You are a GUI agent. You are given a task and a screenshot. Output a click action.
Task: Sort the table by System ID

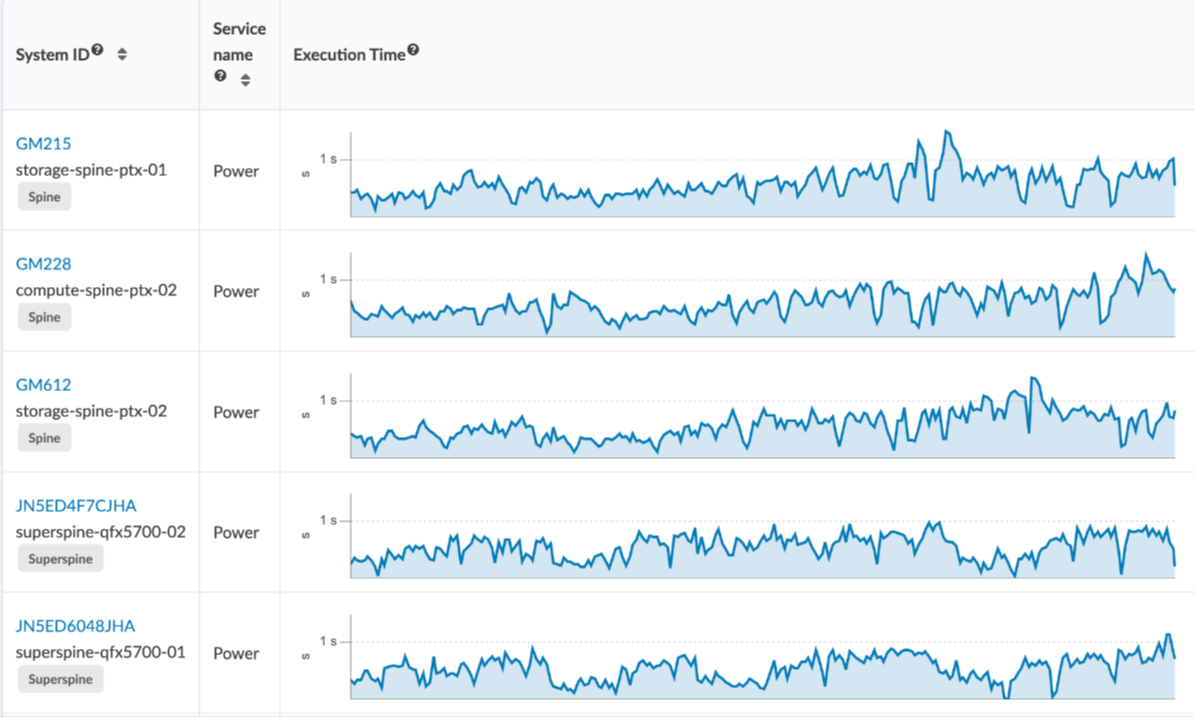pos(122,55)
